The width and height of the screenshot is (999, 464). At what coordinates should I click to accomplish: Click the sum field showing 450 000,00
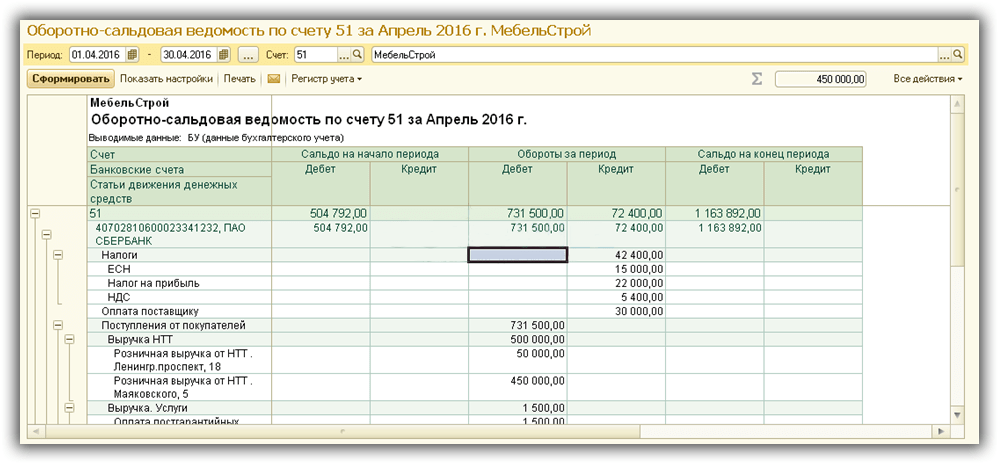coord(820,78)
